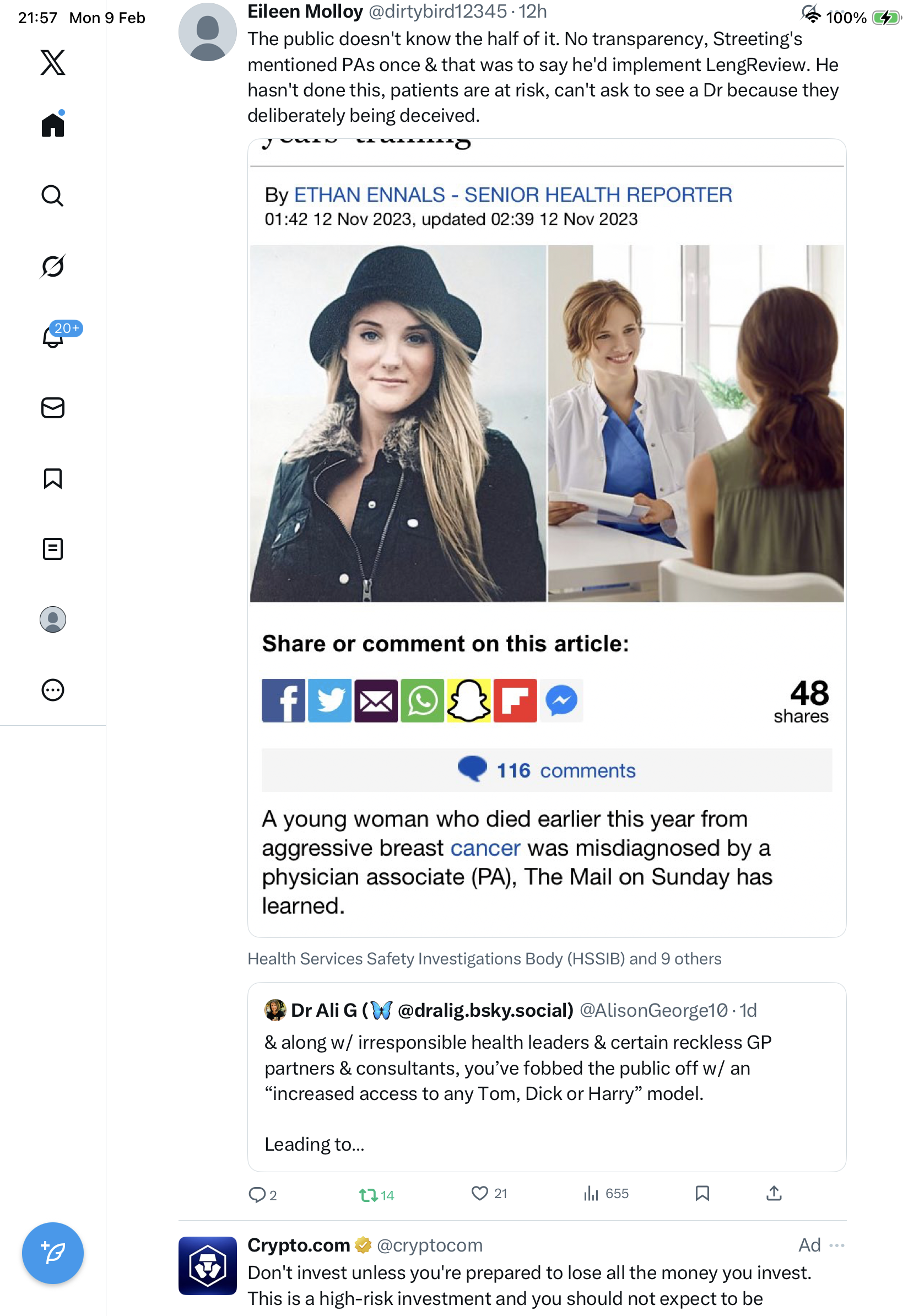Open ad options three-dot menu
The image size is (919, 1316).
tap(836, 1245)
